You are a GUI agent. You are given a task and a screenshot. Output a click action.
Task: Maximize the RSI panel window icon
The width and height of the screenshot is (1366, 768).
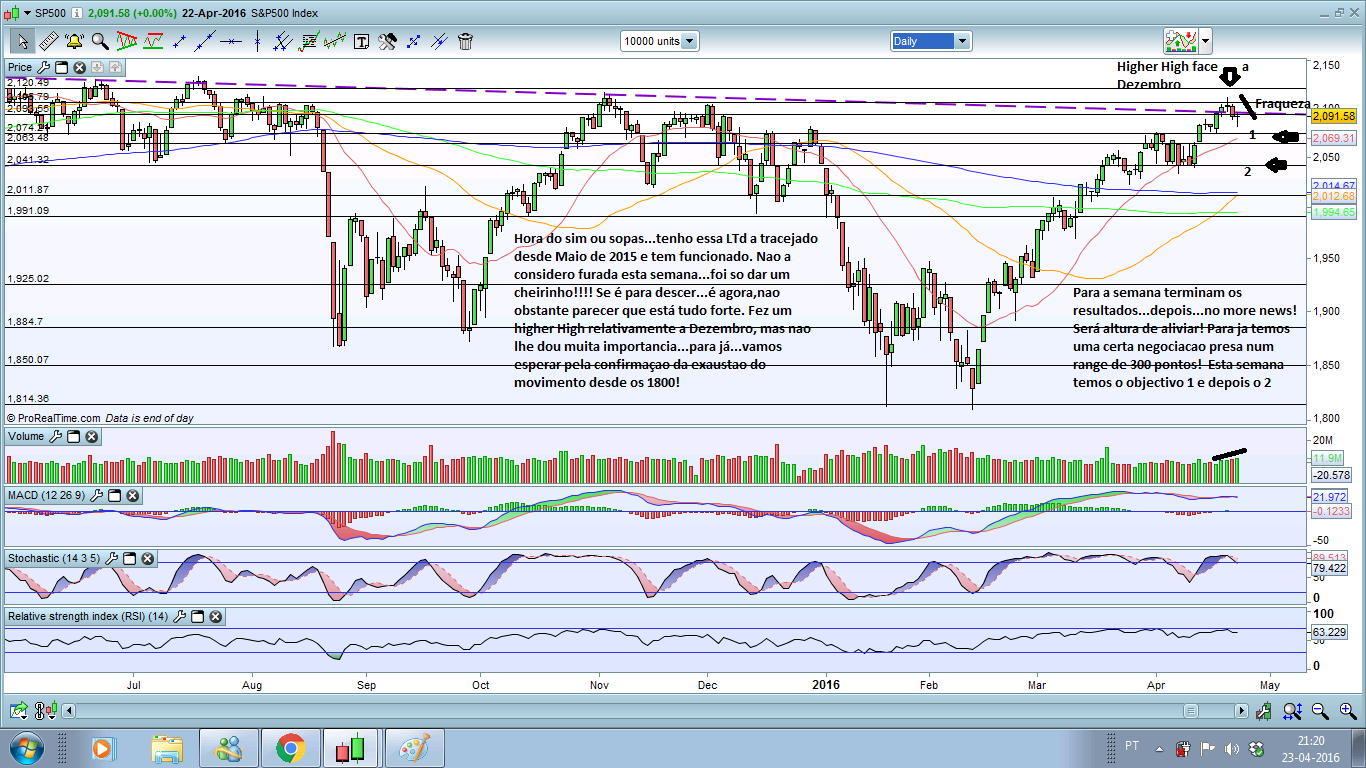click(x=197, y=617)
